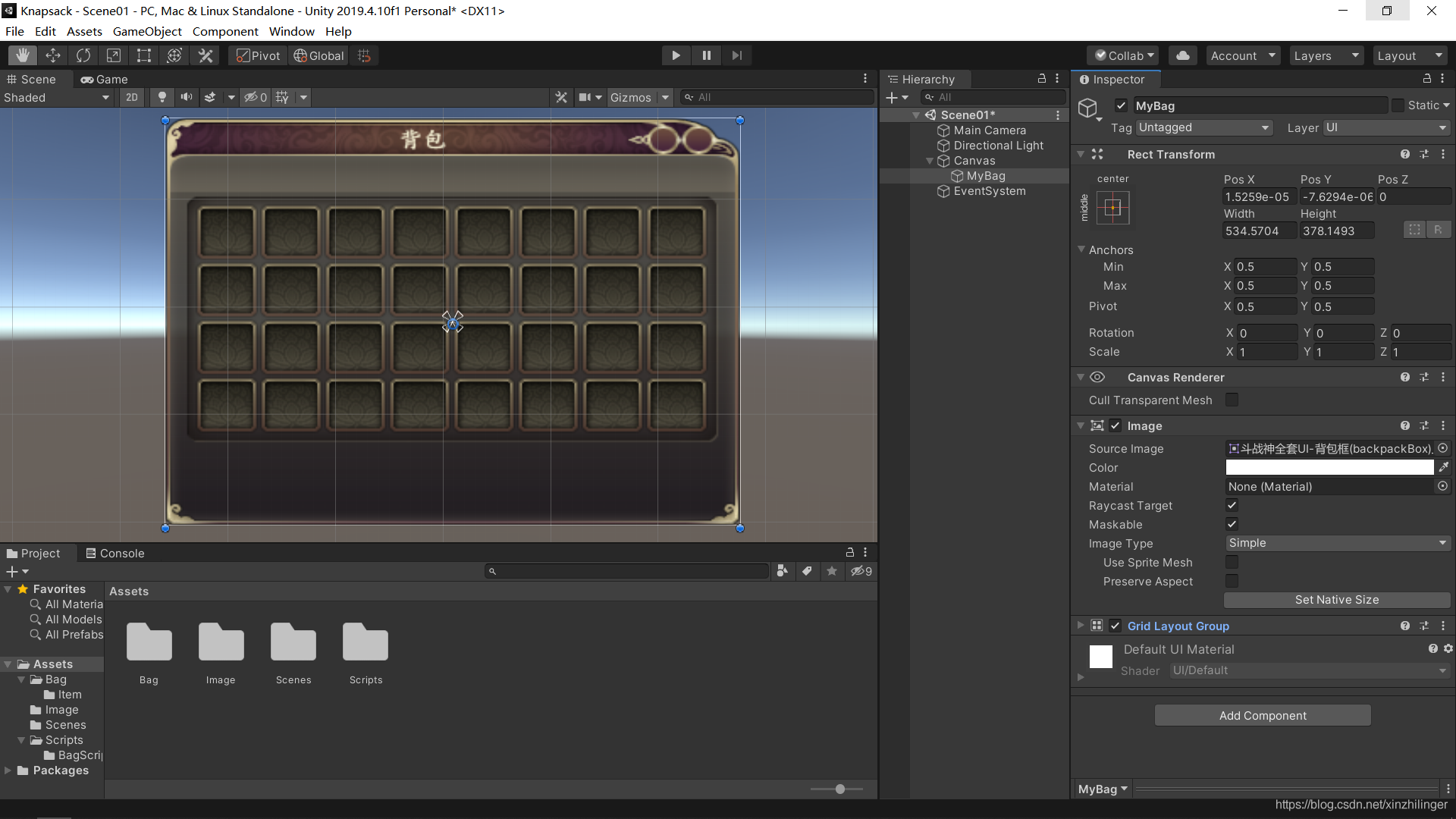Open Layout dropdown

point(1410,55)
